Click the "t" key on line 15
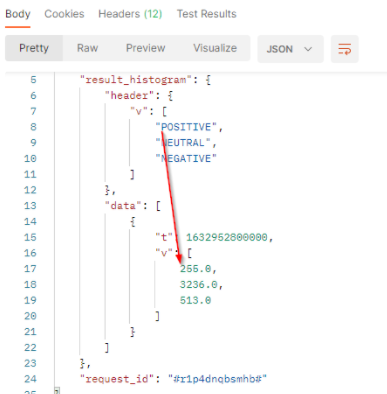 click(x=164, y=237)
